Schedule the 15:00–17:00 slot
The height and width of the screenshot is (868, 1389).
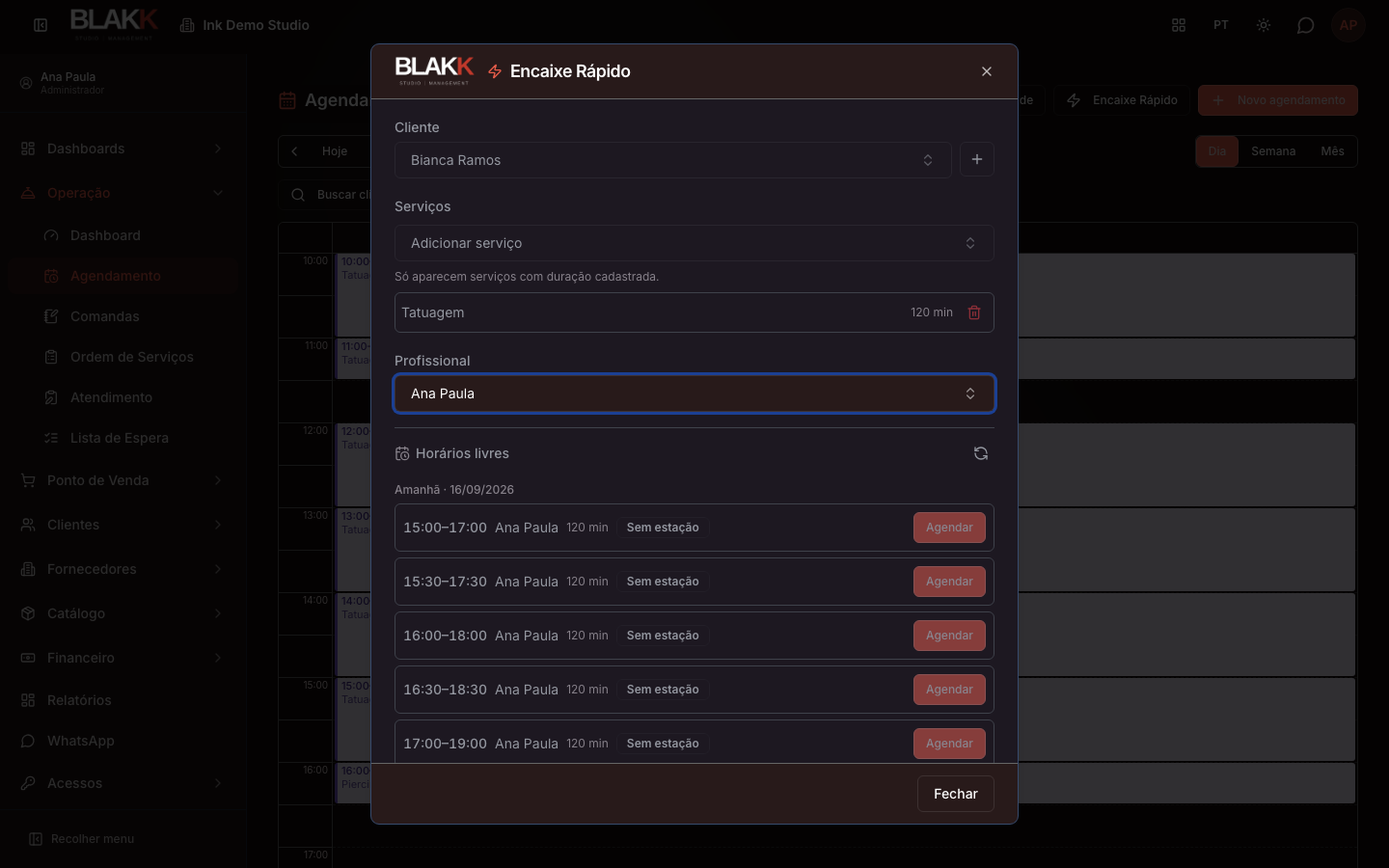[949, 528]
